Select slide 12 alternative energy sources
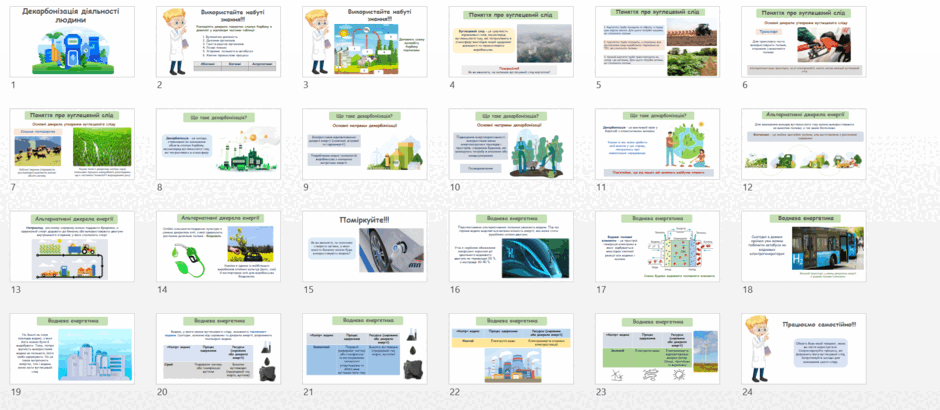The width and height of the screenshot is (940, 410). (803, 144)
